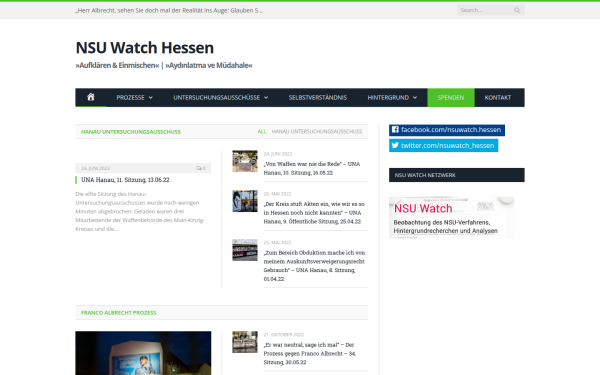Open article 'Der Kreis stuft Akten ein'
The width and height of the screenshot is (600, 375).
click(x=314, y=213)
